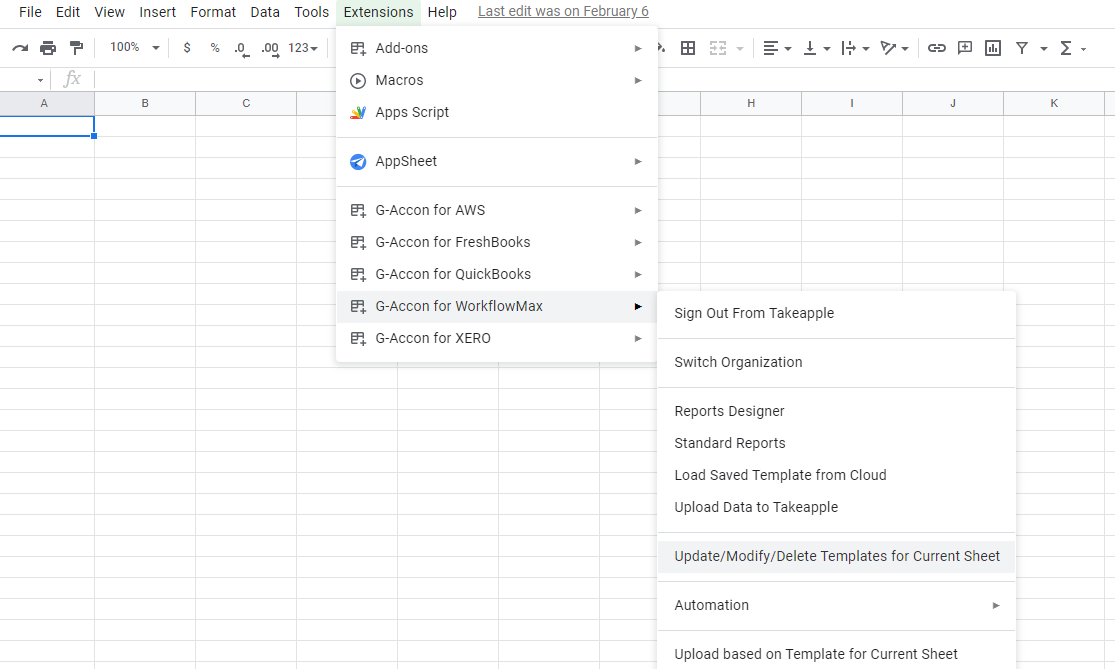Open the name box dropdown arrow
This screenshot has width=1115, height=669.
coord(40,80)
